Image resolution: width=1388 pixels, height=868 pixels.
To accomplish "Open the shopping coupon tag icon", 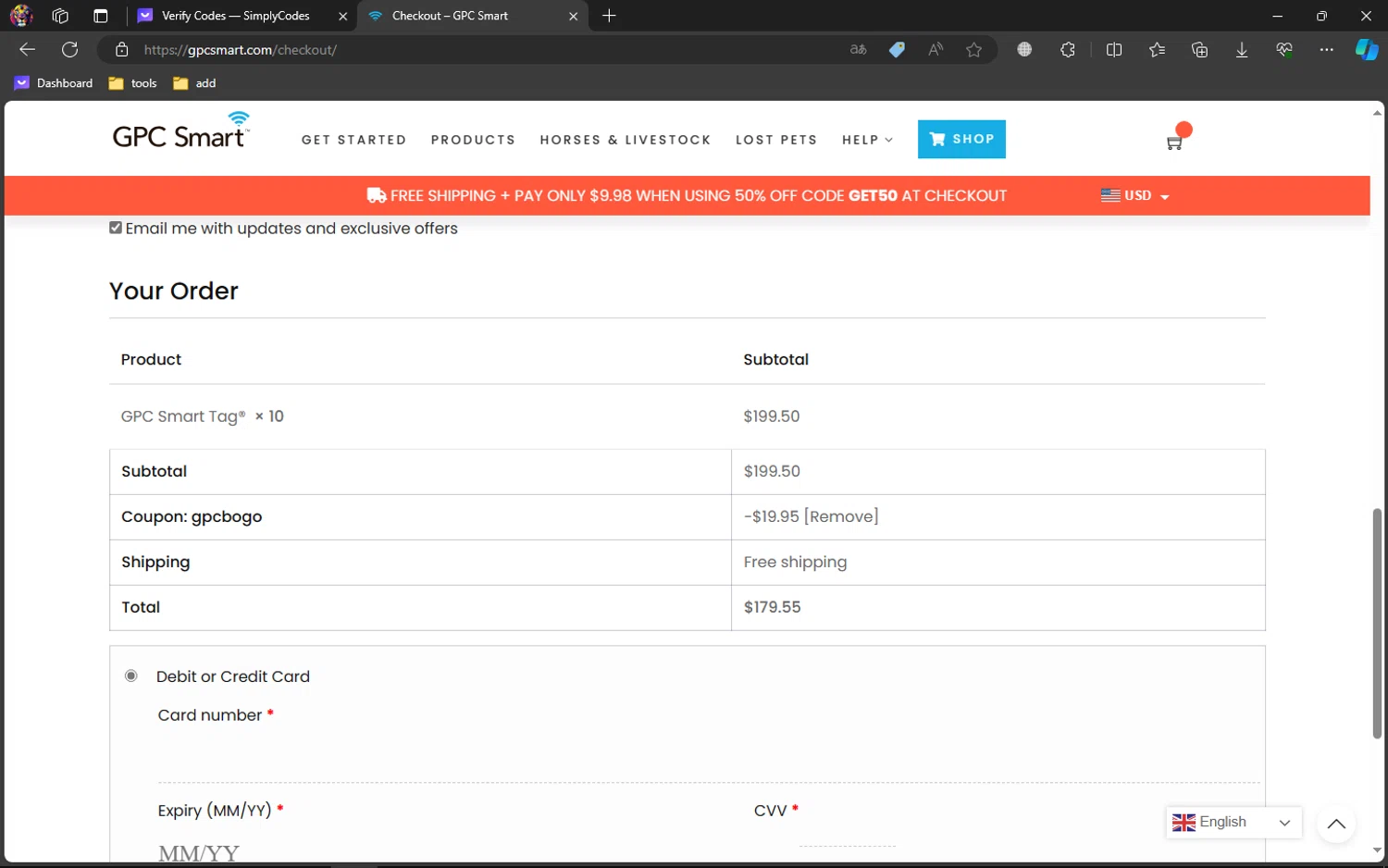I will [897, 50].
